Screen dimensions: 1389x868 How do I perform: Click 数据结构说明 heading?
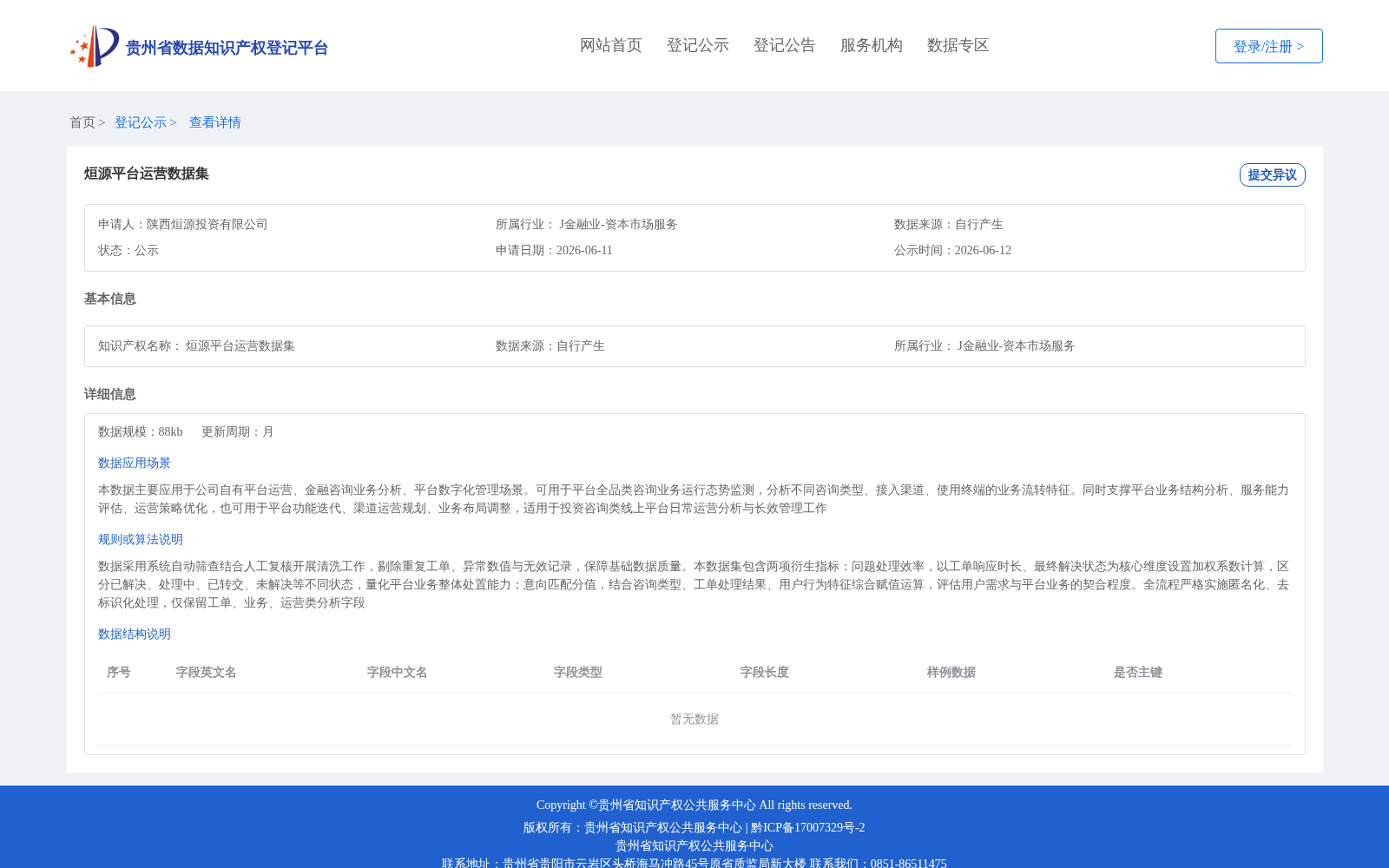tap(135, 634)
